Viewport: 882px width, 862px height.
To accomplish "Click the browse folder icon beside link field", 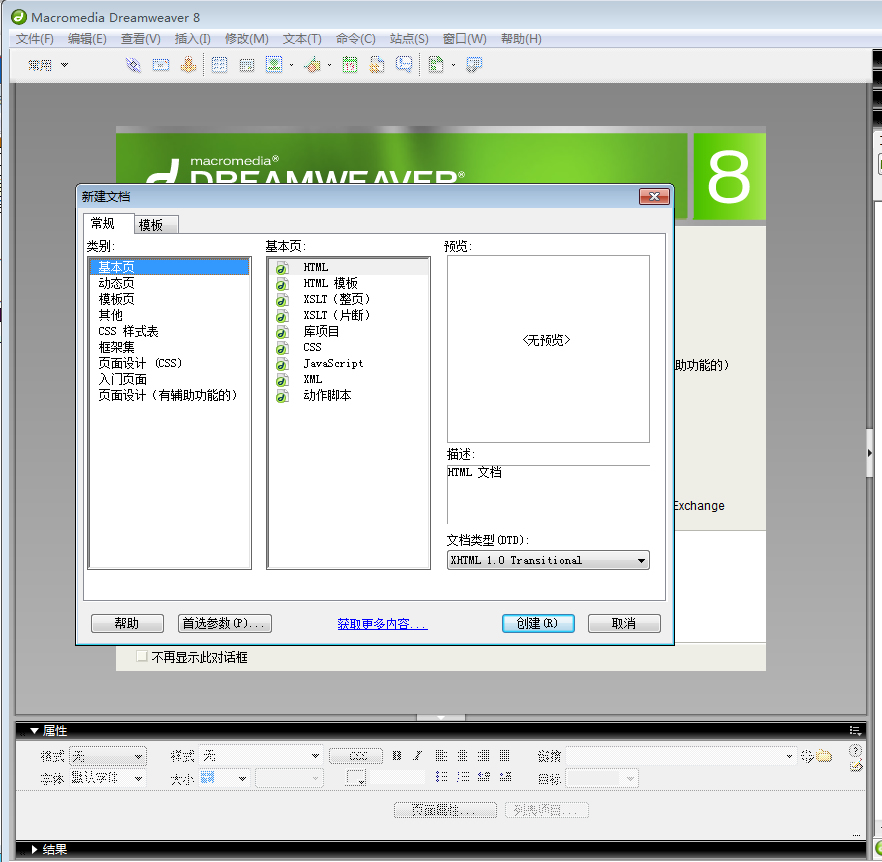I will tap(824, 756).
